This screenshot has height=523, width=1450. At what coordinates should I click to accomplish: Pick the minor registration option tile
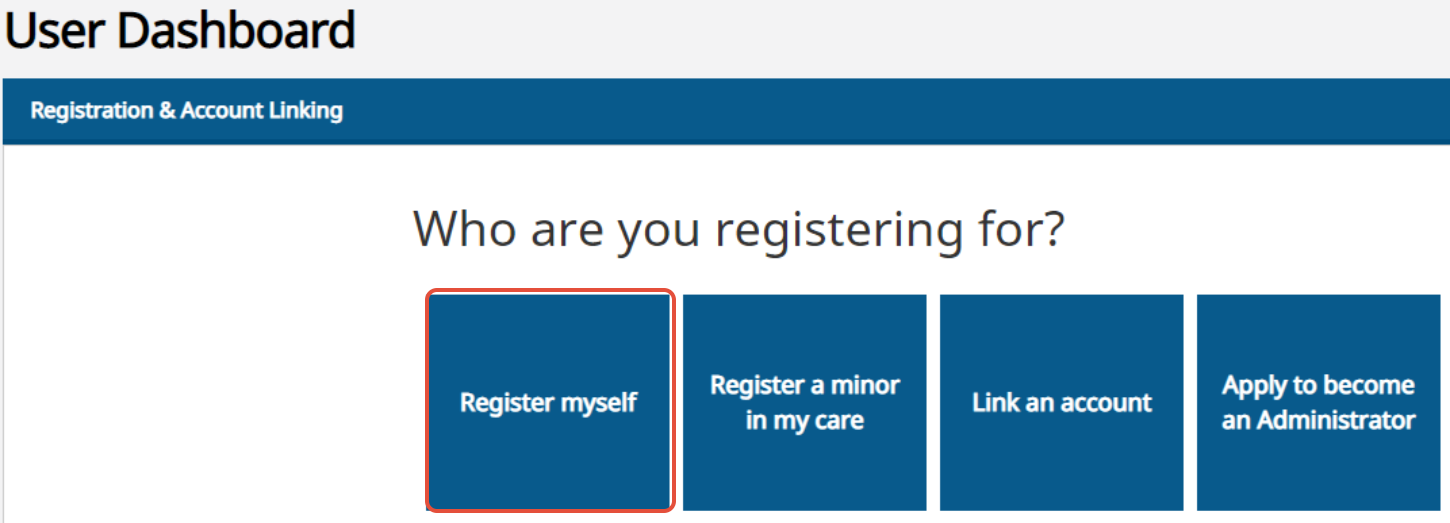point(805,402)
